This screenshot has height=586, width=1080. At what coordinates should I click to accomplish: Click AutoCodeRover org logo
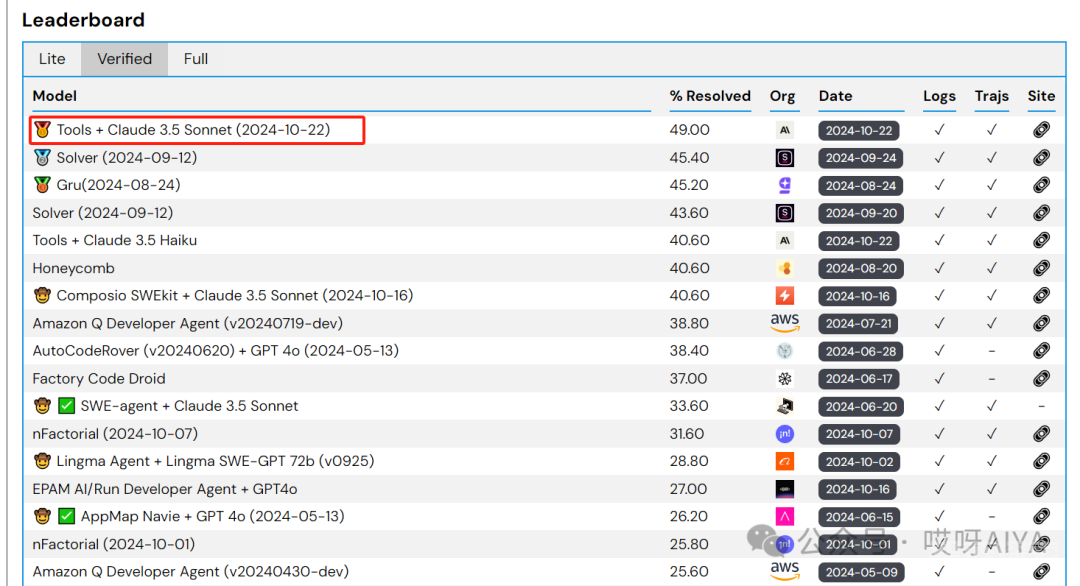pos(785,350)
